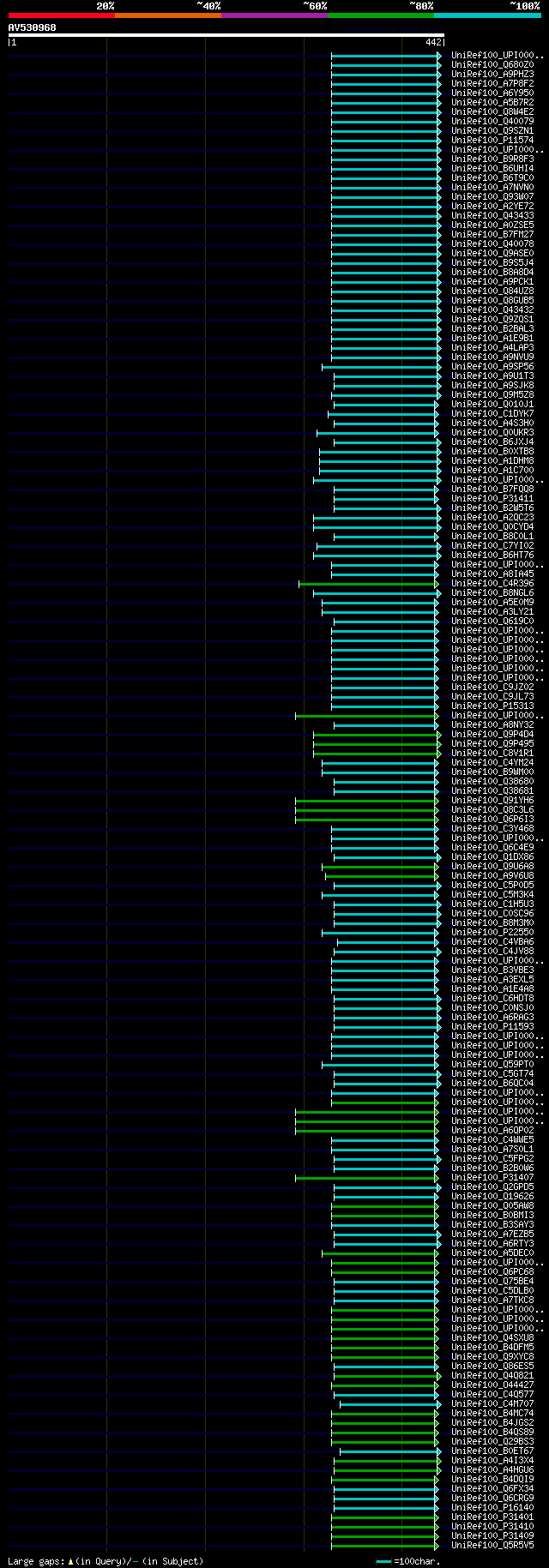Viewport: 549px width, 1568px height.
Task: Select hit label UniRef100_C4M707
Action: pos(492,1404)
